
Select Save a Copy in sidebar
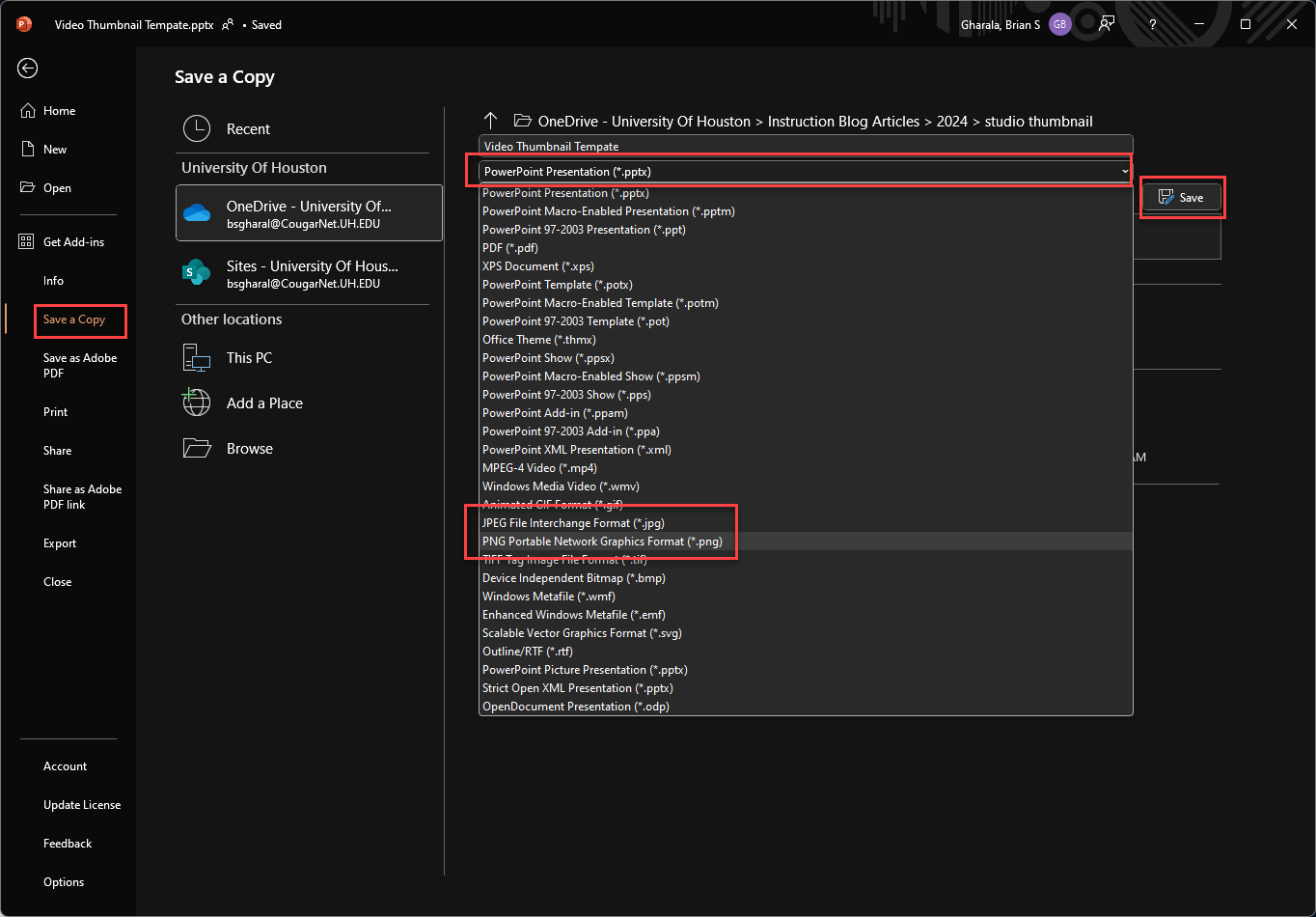click(x=74, y=320)
